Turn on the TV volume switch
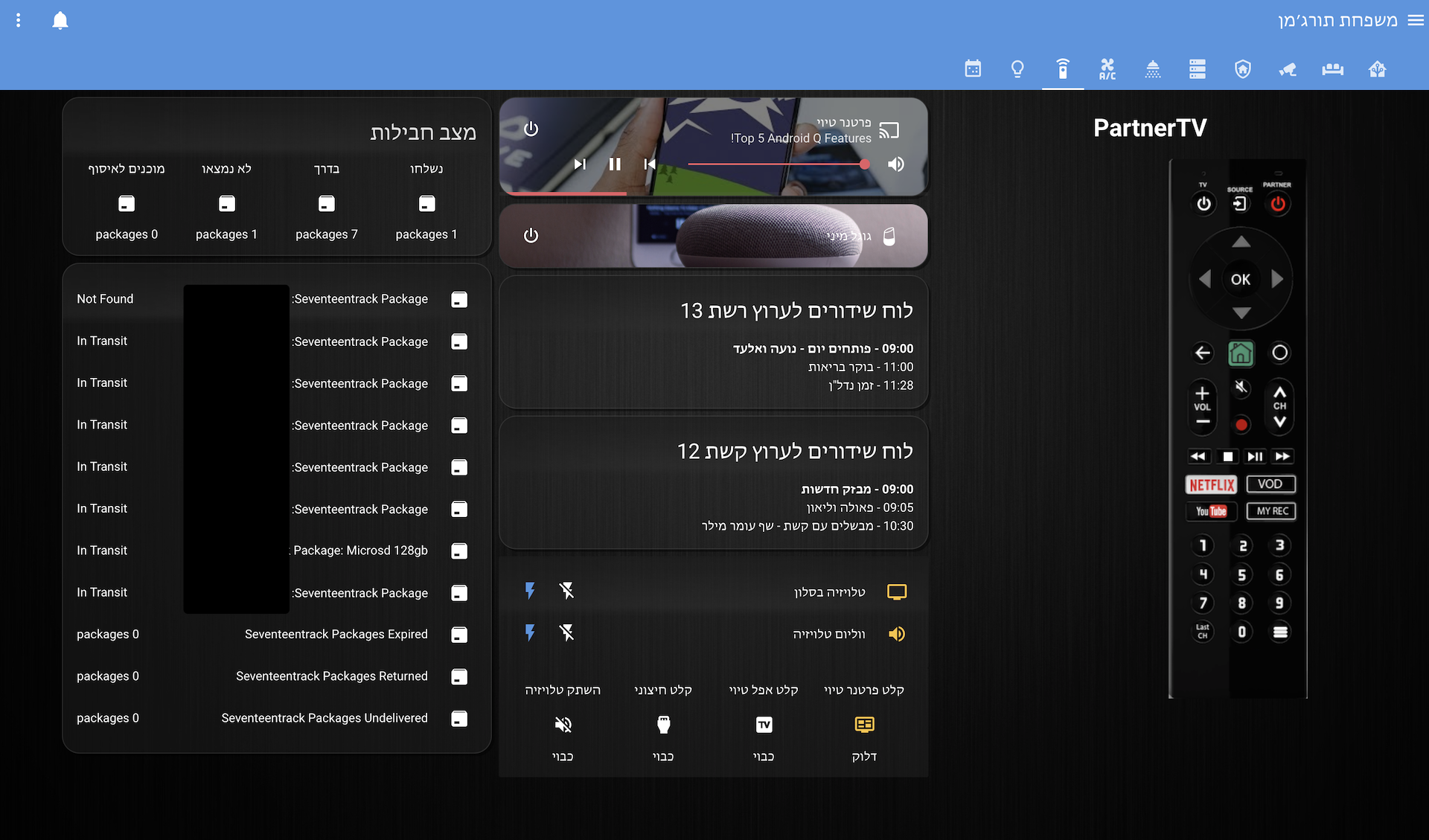 (530, 633)
